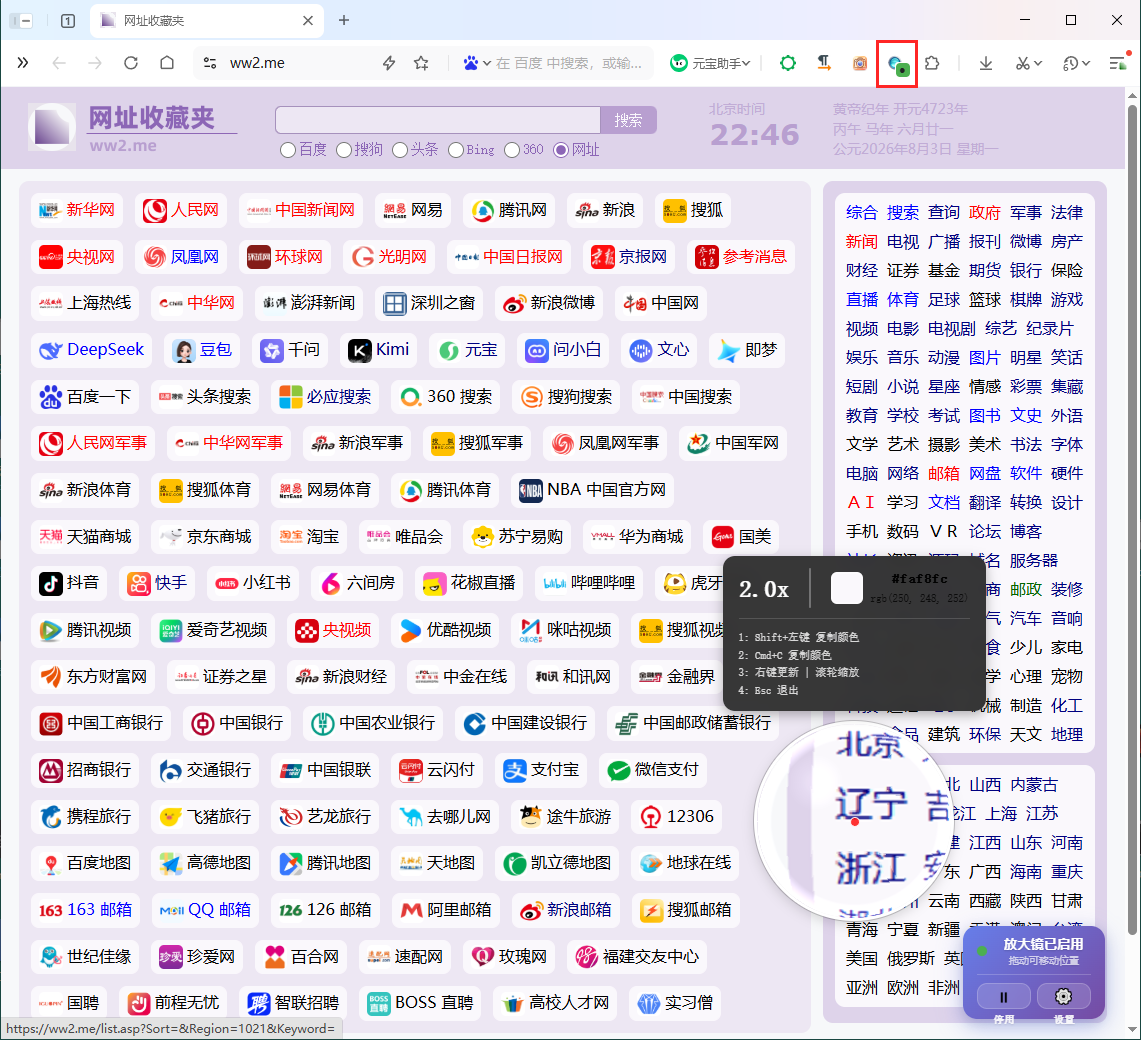Open the magnifier extension icon in toolbar
This screenshot has height=1040, width=1141.
pos(897,64)
